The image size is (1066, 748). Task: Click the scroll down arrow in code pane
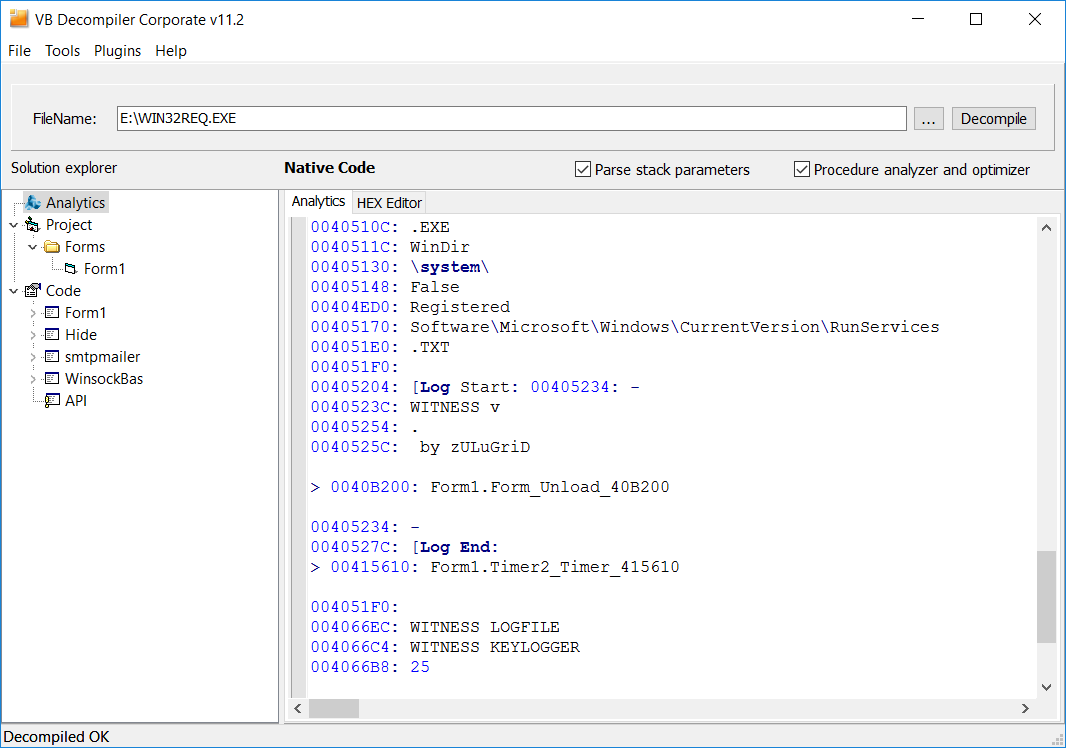1046,687
